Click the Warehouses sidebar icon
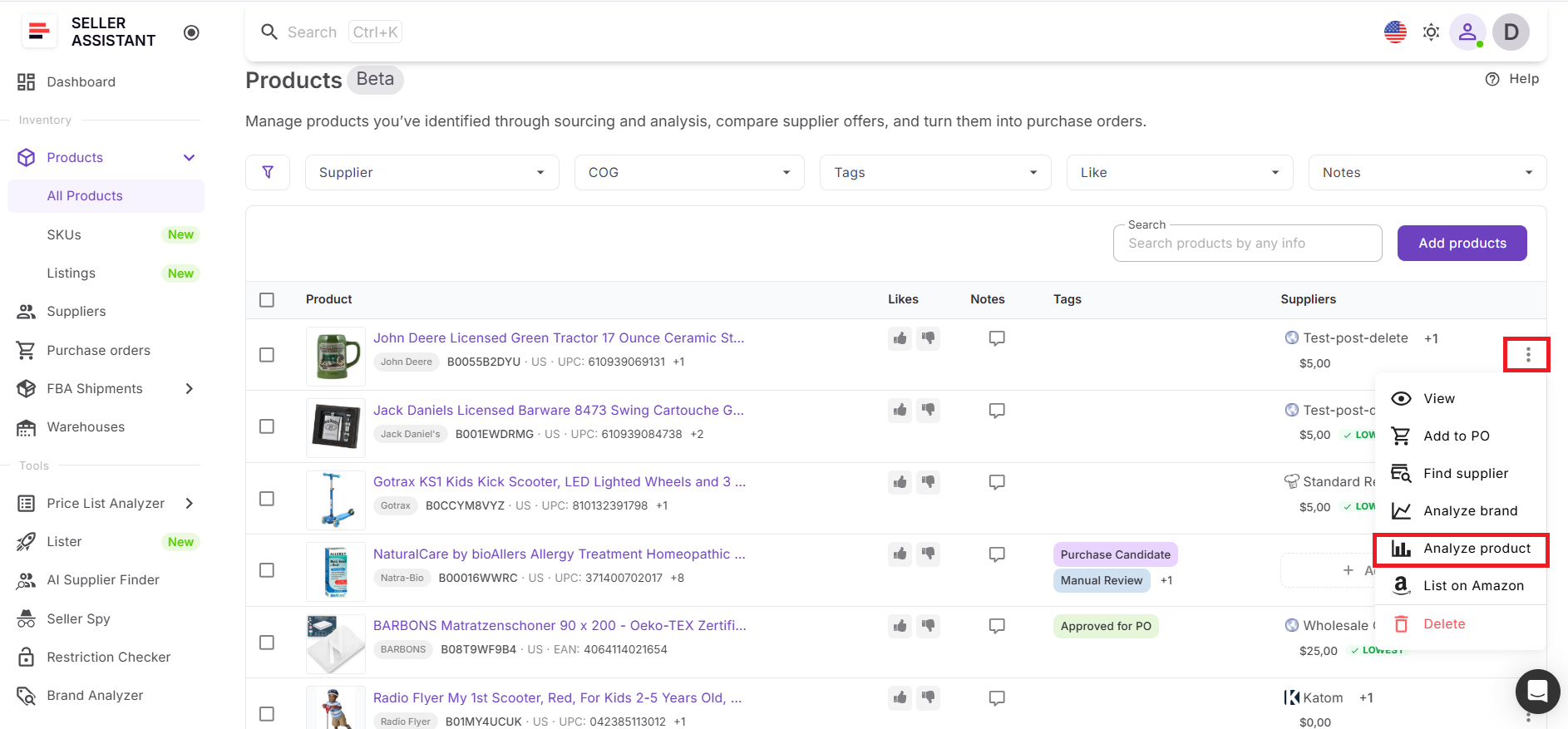1568x729 pixels. [27, 427]
